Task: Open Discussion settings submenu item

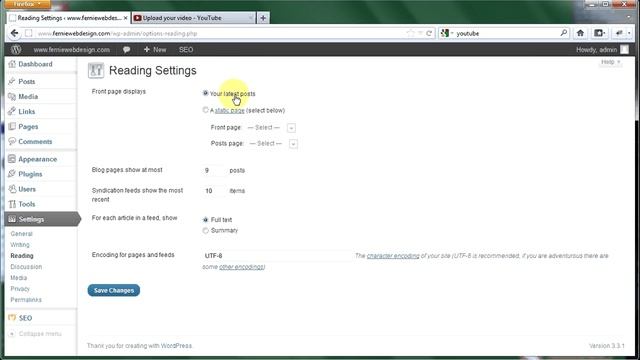Action: (x=26, y=267)
